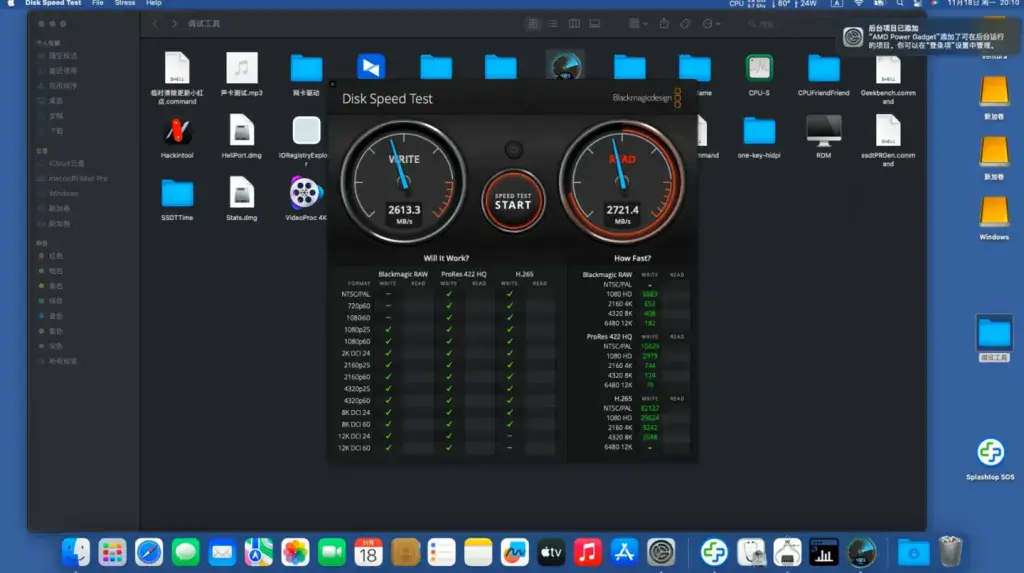Click the AMD Power Gadget notification

(927, 37)
